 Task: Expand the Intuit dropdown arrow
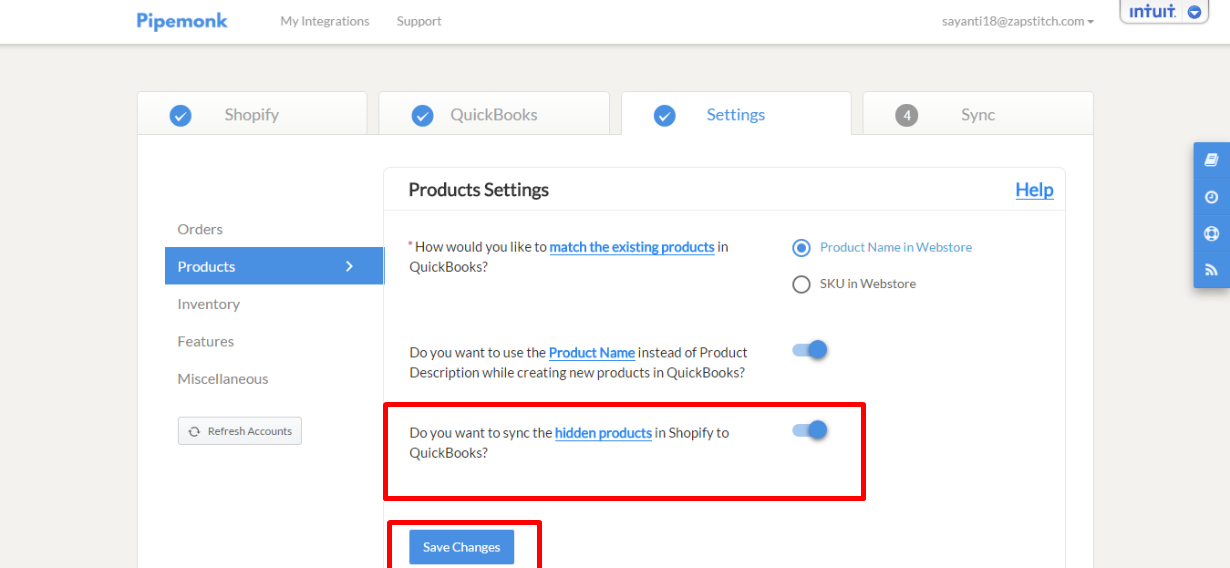[1194, 12]
